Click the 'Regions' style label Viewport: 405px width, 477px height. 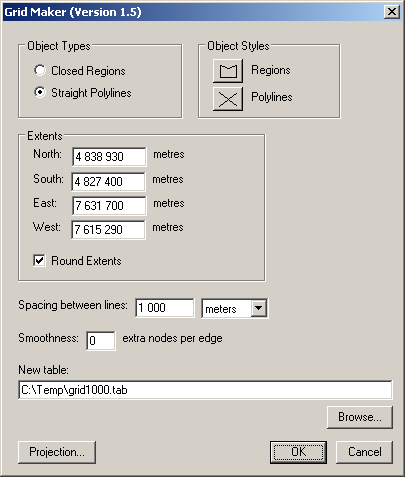tap(271, 70)
